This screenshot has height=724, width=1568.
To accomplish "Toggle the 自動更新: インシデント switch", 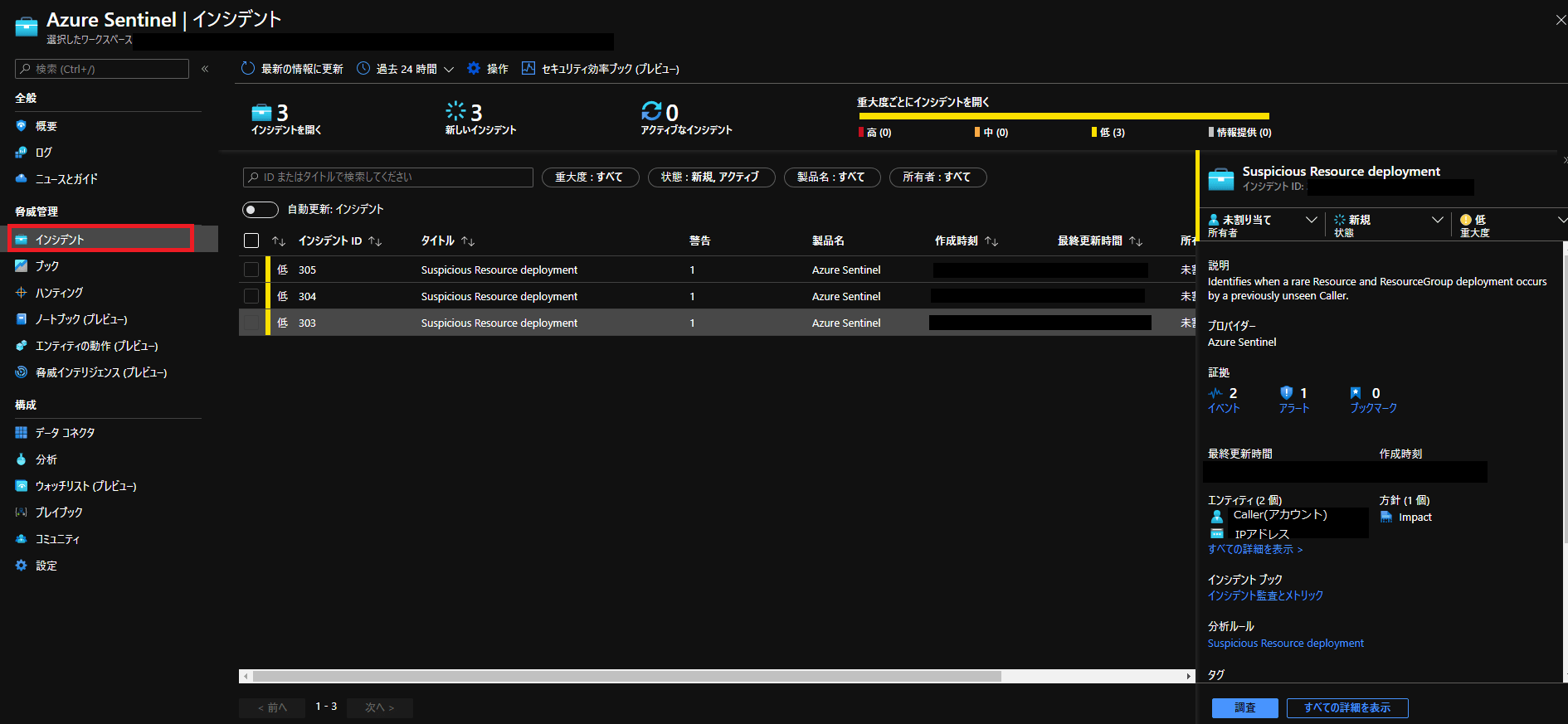I will (x=260, y=209).
